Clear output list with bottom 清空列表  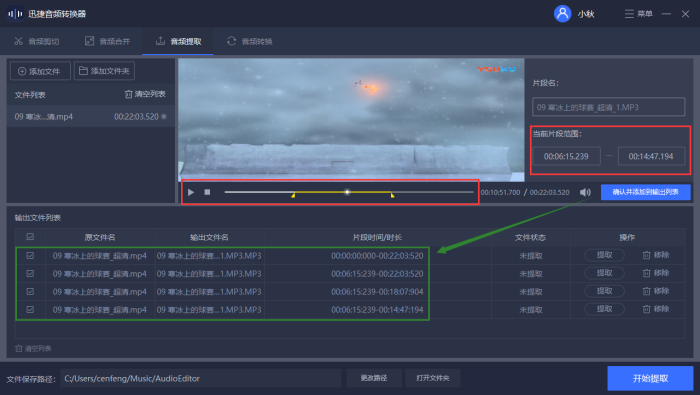click(33, 349)
